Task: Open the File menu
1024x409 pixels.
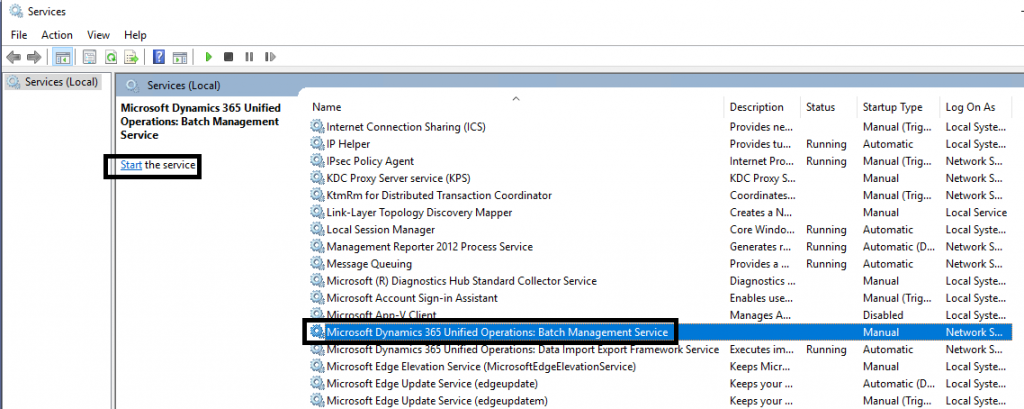Action: coord(18,35)
